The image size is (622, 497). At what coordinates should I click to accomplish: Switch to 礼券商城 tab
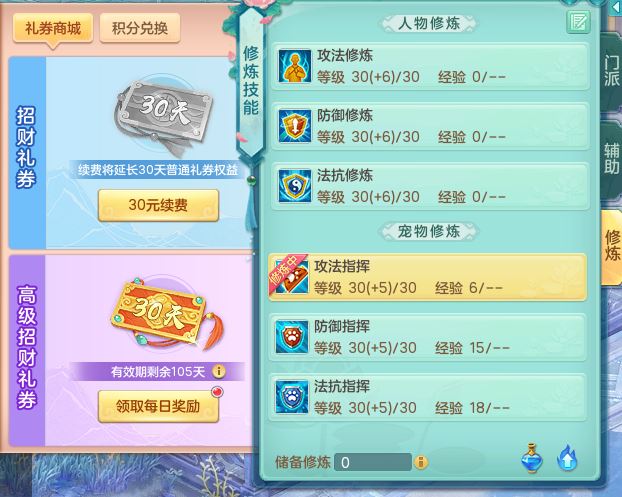pos(53,29)
